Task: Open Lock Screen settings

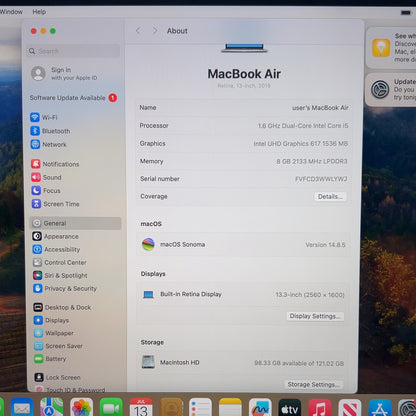Action: [x=58, y=378]
